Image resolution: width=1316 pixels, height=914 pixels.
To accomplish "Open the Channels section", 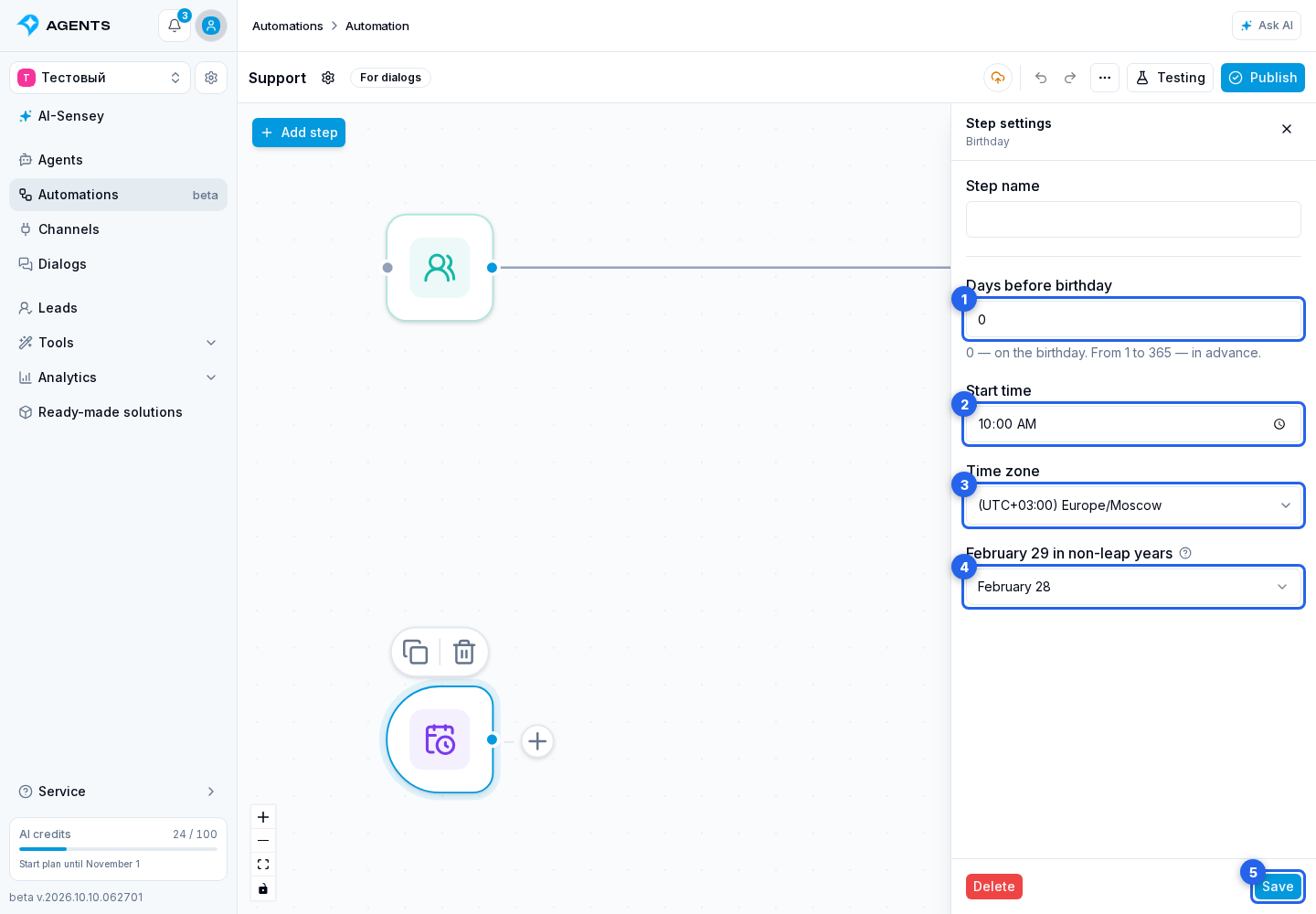I will coord(119,229).
